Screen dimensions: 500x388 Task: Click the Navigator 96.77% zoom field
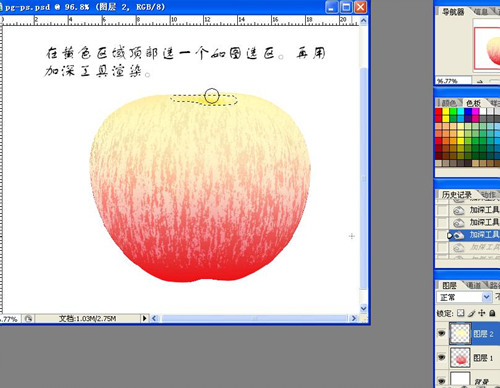point(453,81)
